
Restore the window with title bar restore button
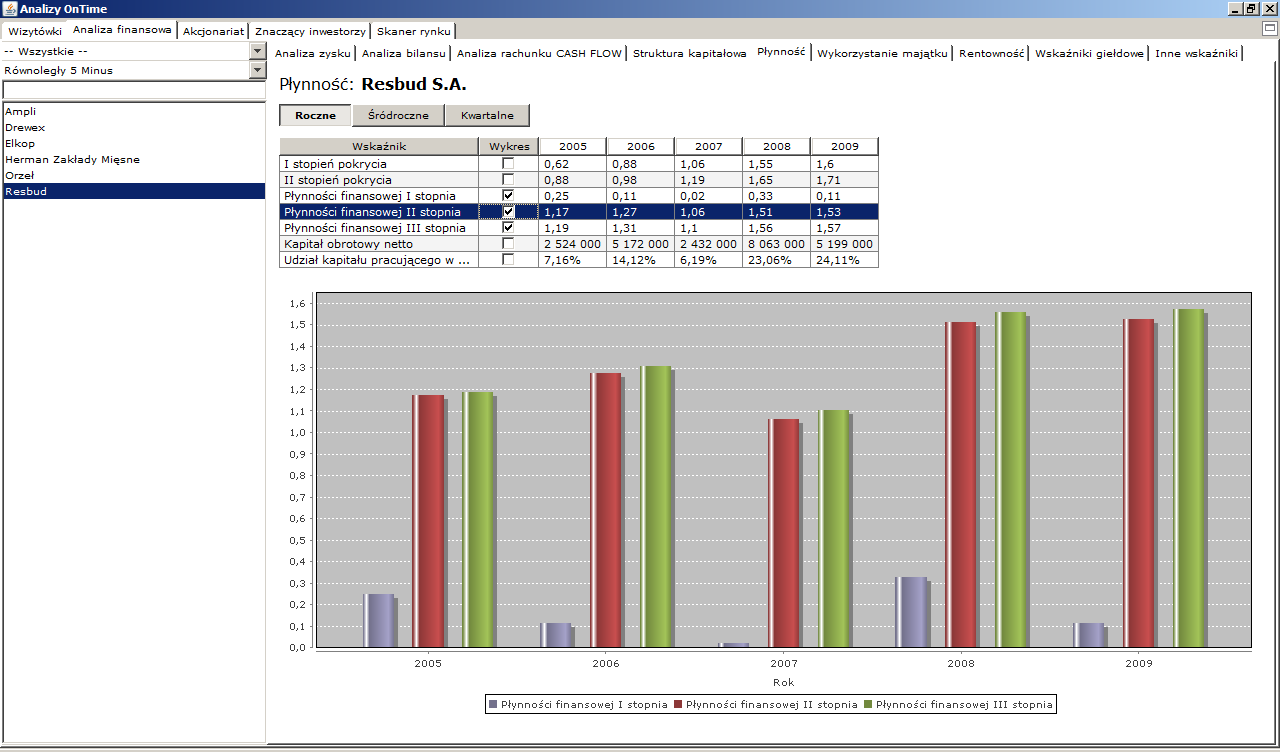[x=1251, y=9]
